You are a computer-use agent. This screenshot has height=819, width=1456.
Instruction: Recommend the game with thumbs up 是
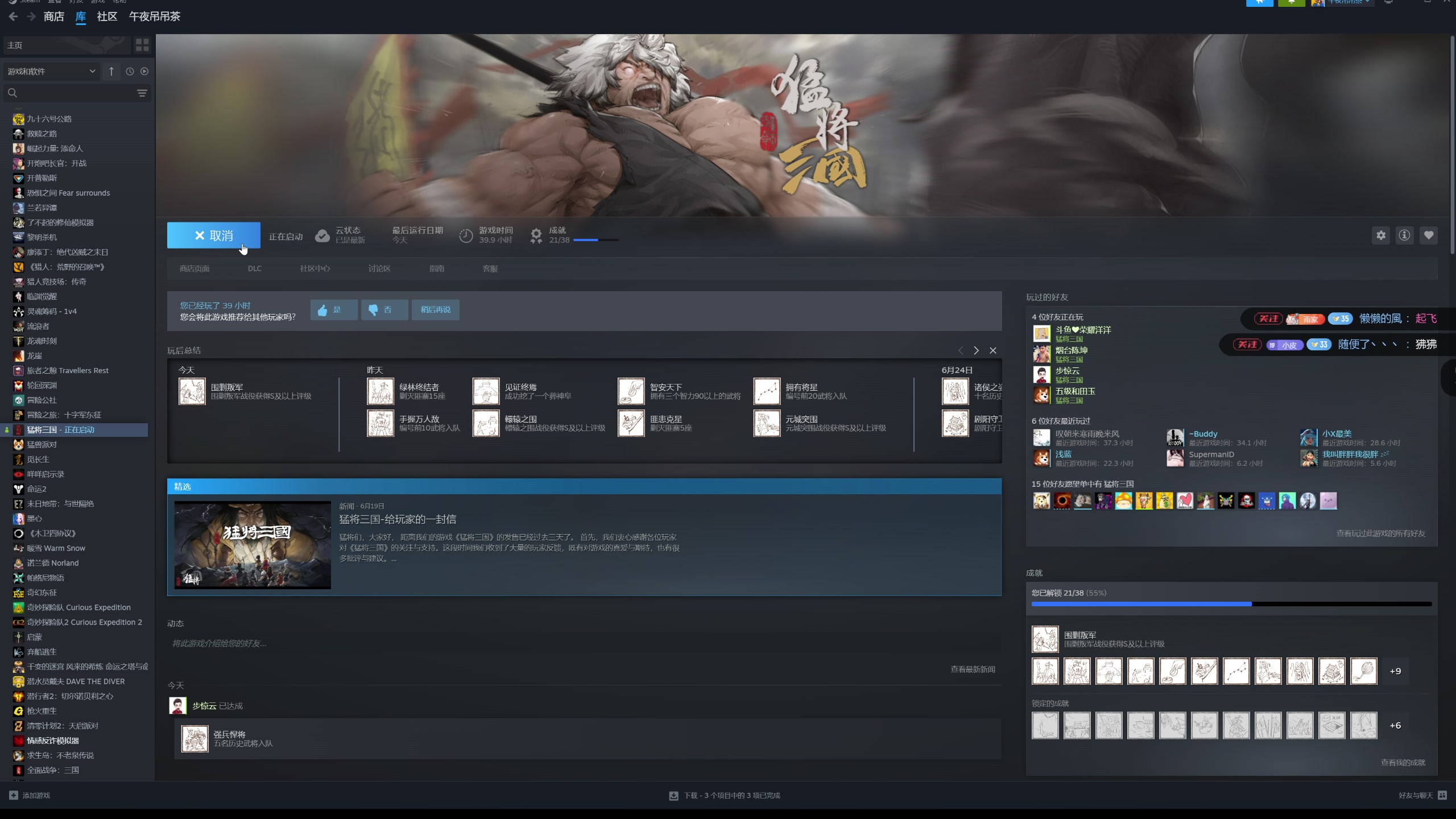click(334, 310)
